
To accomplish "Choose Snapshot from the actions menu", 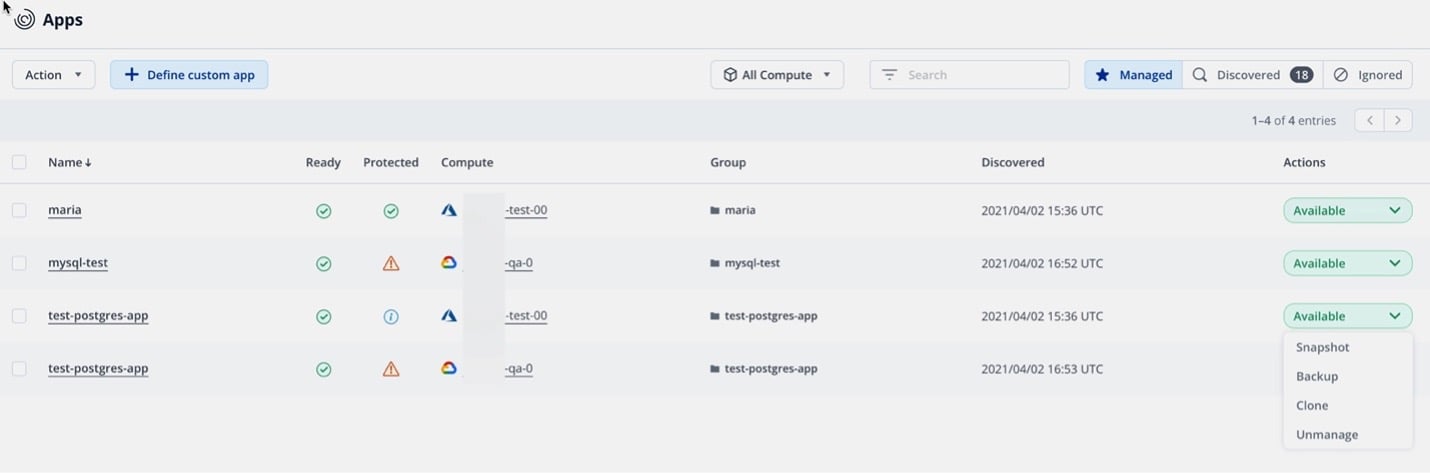I will coord(1322,348).
